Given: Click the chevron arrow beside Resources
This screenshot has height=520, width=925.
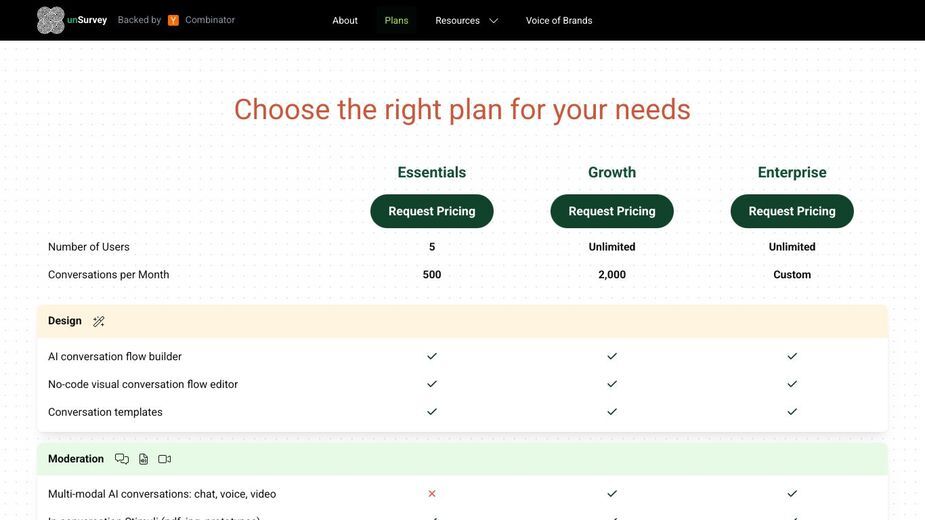Looking at the screenshot, I should point(494,21).
